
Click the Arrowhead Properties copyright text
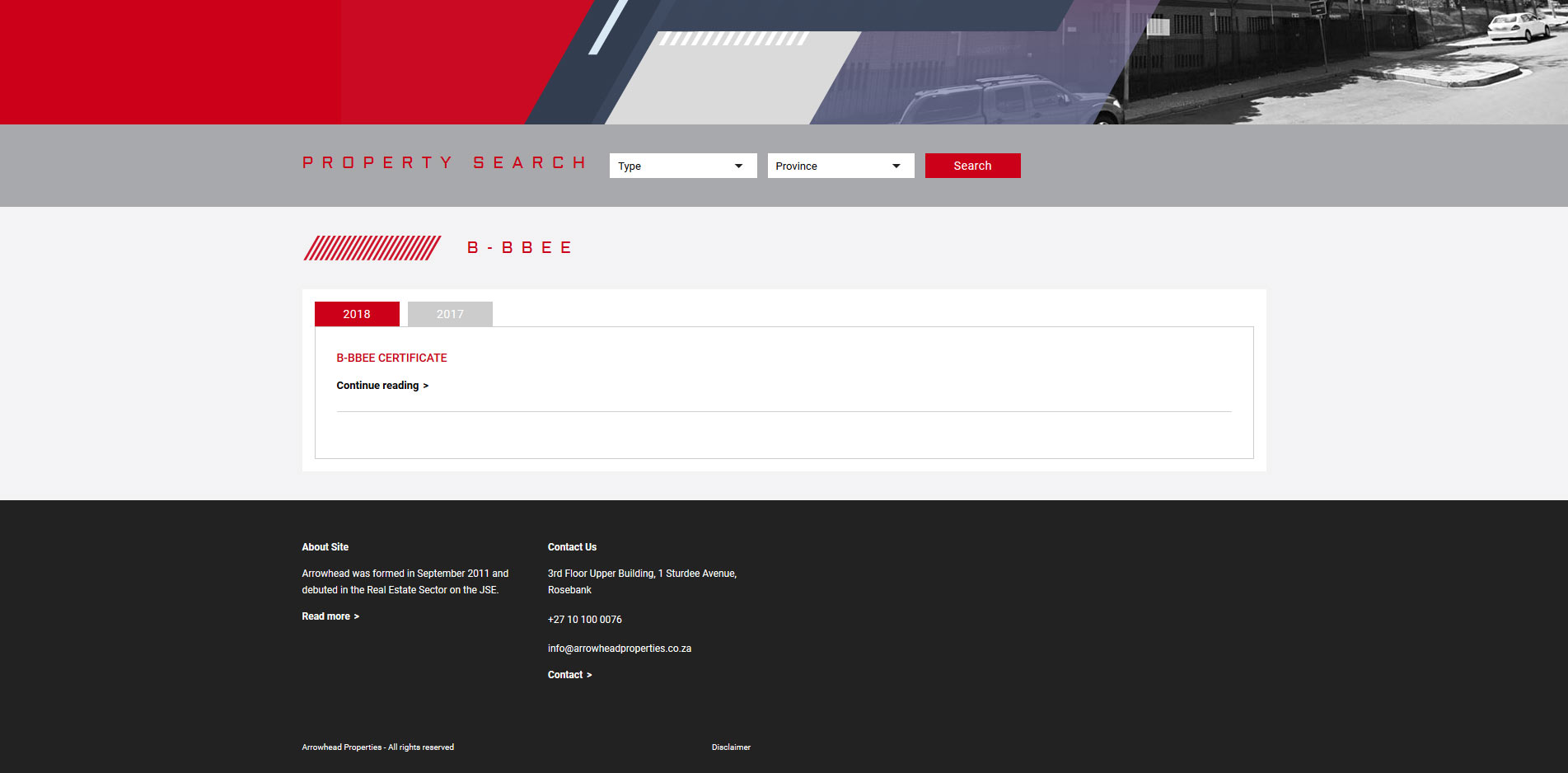pos(377,747)
